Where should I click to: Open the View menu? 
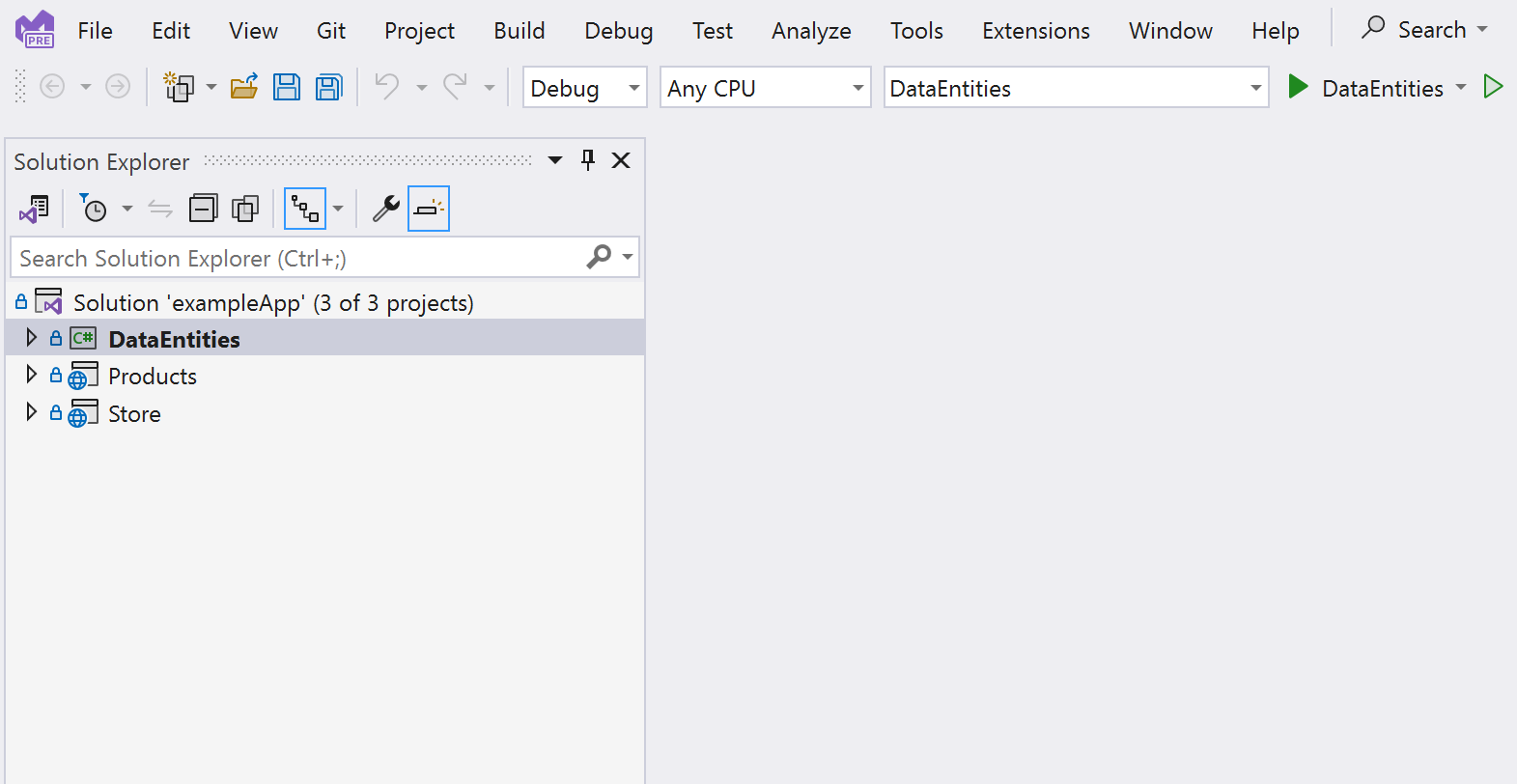254,31
